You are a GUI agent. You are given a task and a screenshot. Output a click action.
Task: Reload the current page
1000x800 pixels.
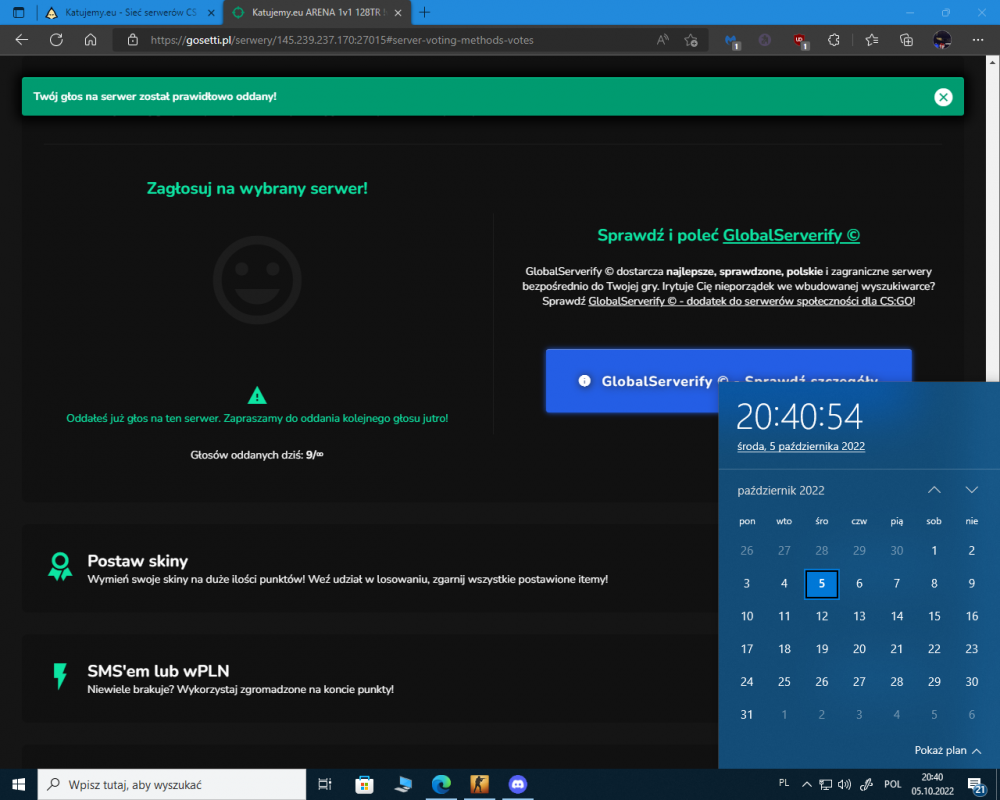pos(56,40)
